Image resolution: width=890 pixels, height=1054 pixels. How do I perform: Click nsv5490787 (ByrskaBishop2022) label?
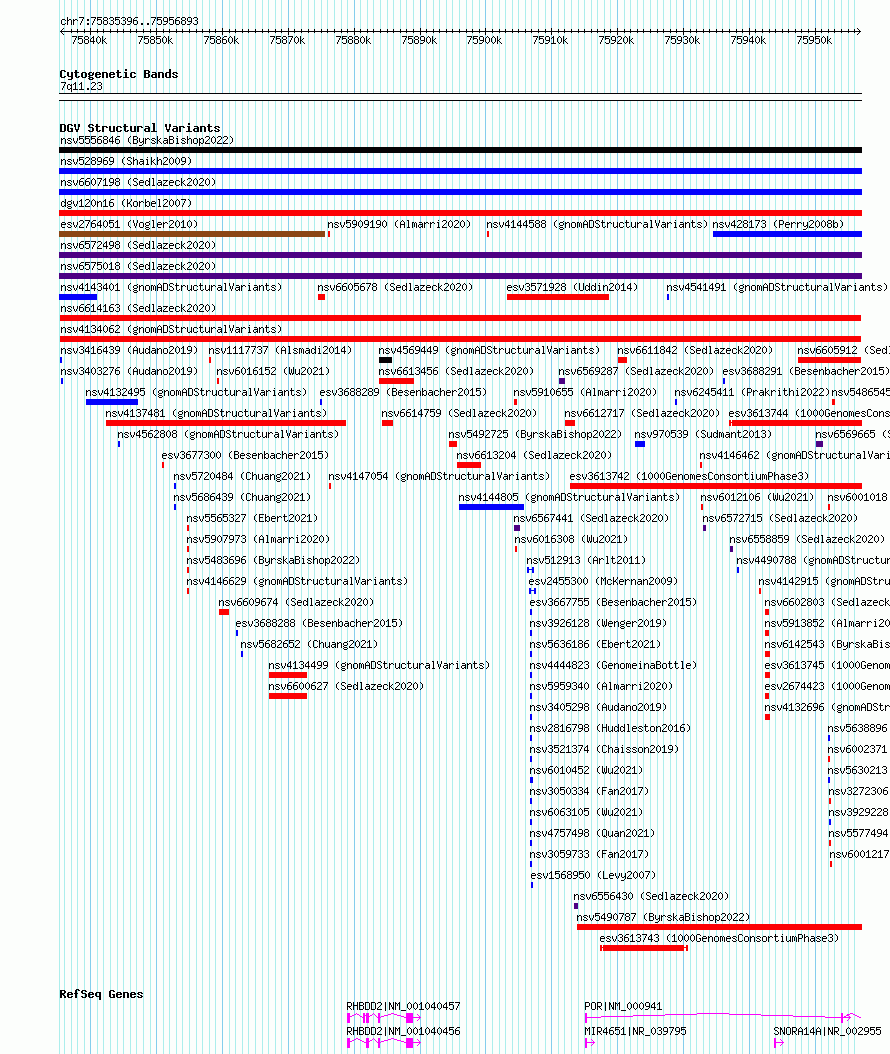[663, 918]
